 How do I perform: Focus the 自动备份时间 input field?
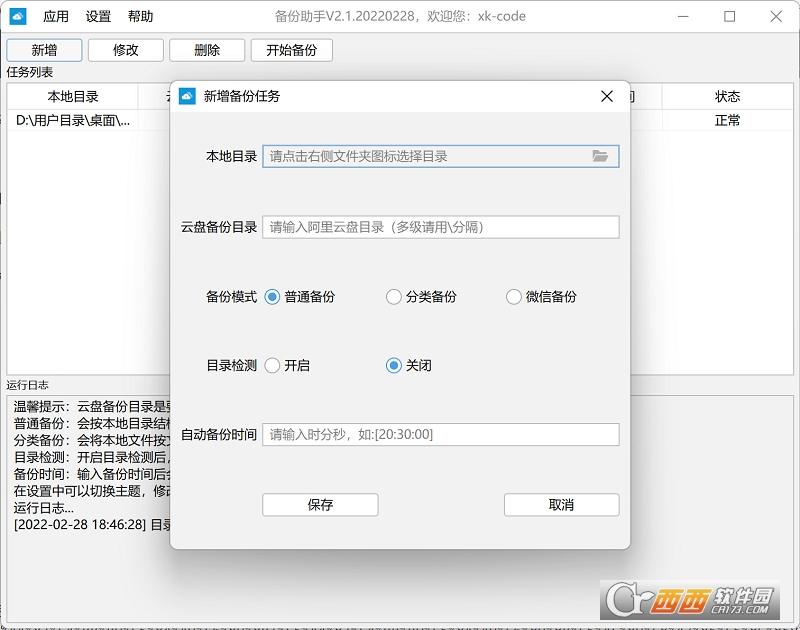pyautogui.click(x=440, y=435)
